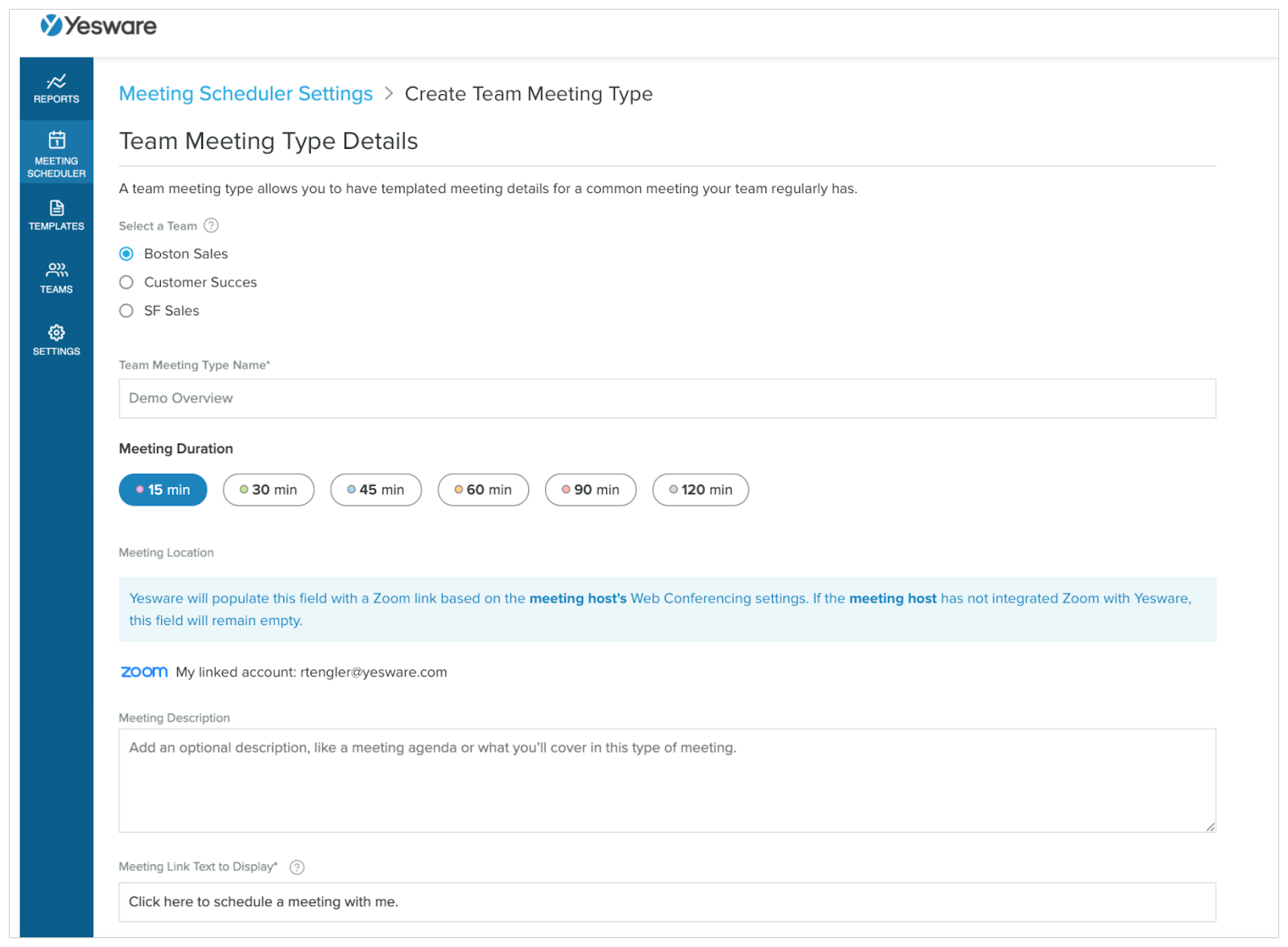Viewport: 1288px width, 947px height.
Task: Go to Templates in the sidebar
Action: point(56,216)
